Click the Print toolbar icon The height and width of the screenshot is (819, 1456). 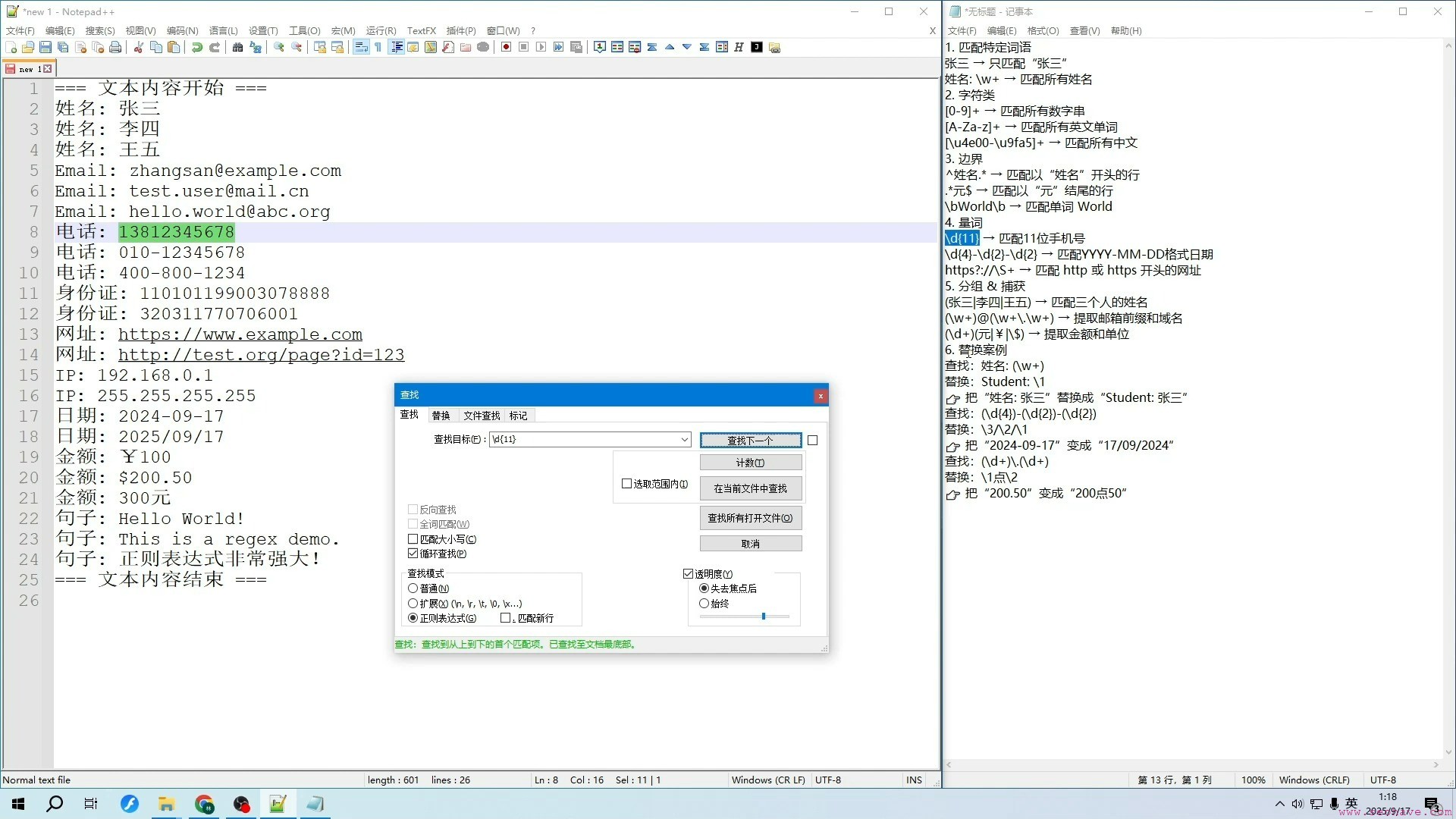(x=115, y=47)
